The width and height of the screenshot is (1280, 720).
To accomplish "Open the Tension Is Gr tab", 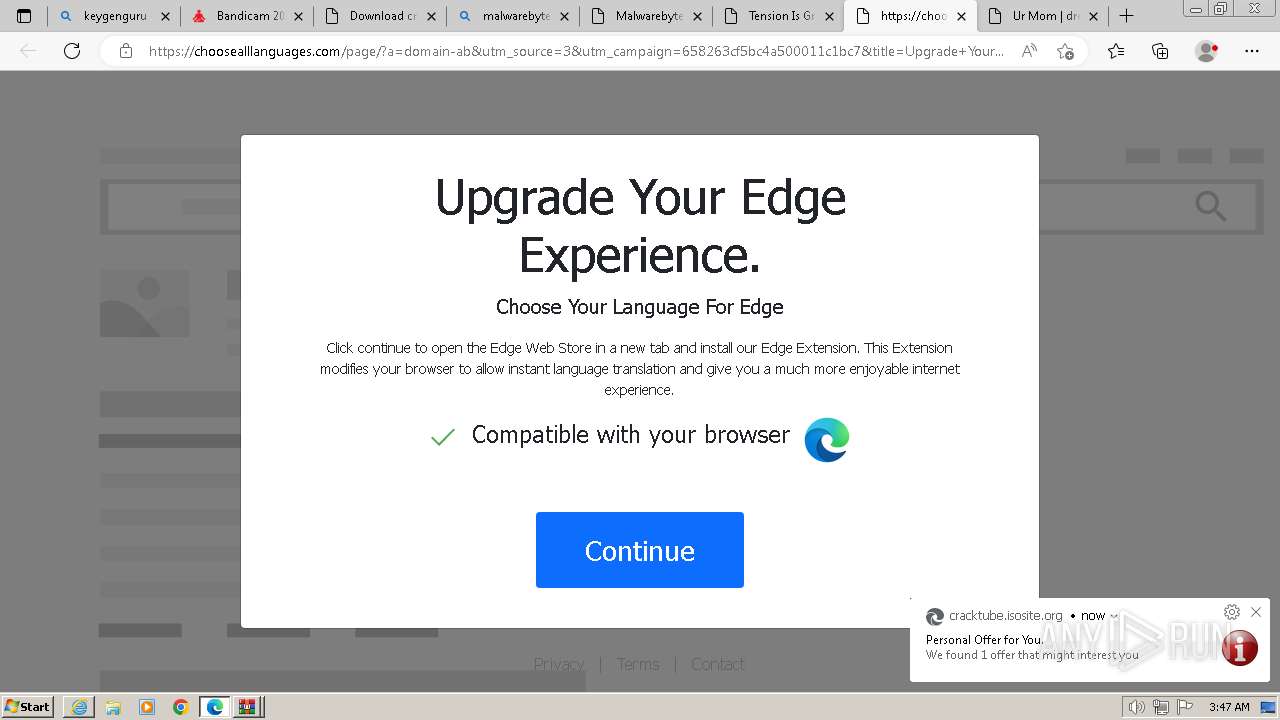I will [x=780, y=16].
